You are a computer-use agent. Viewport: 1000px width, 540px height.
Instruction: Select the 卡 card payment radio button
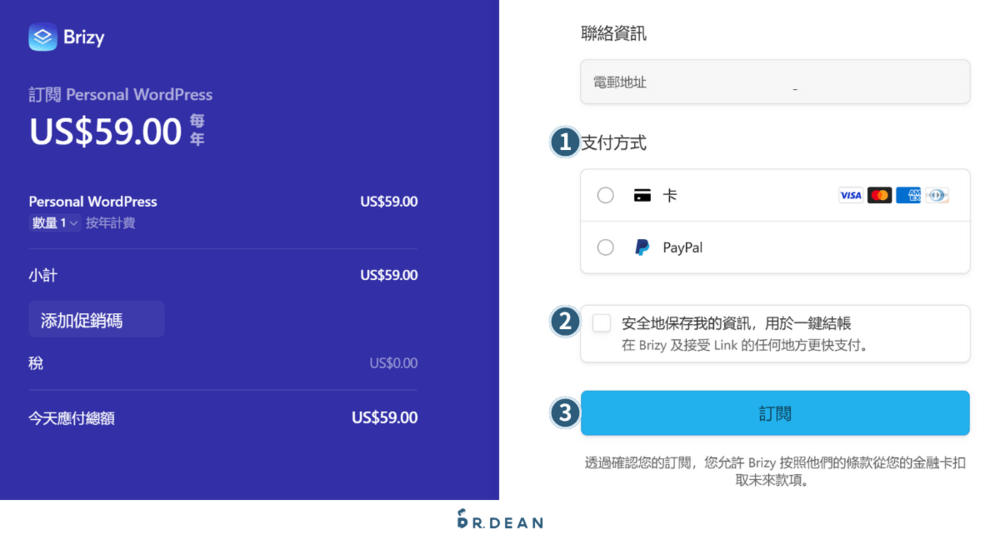click(605, 195)
